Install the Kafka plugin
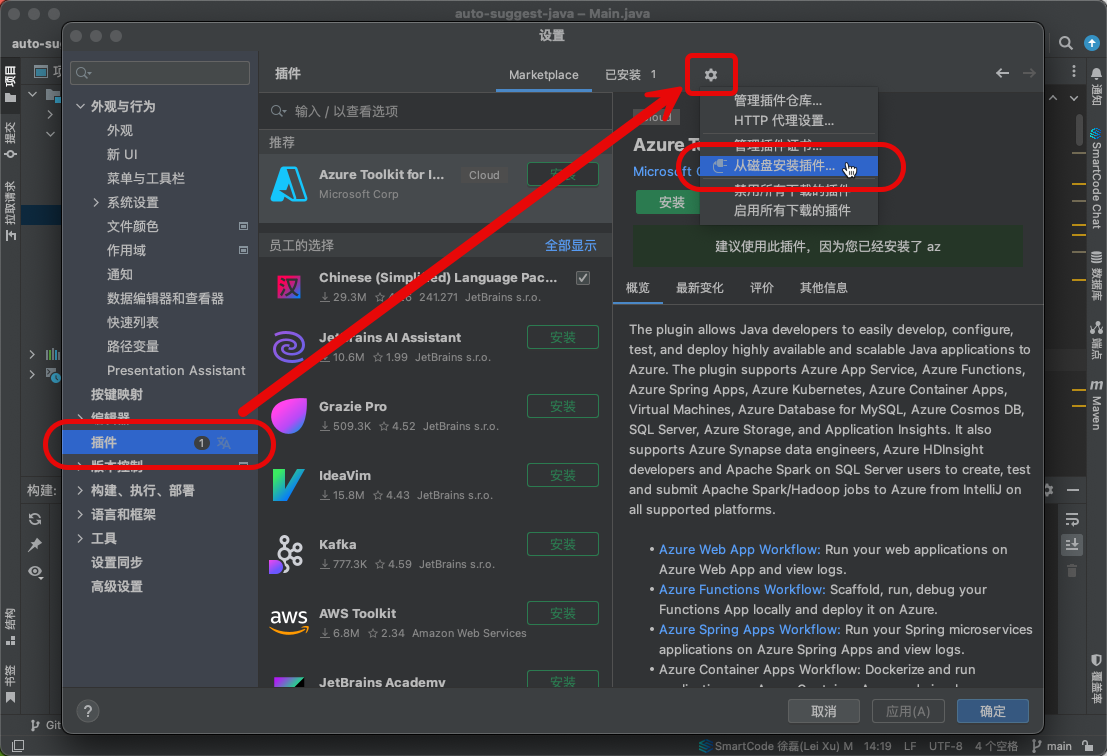 click(563, 544)
